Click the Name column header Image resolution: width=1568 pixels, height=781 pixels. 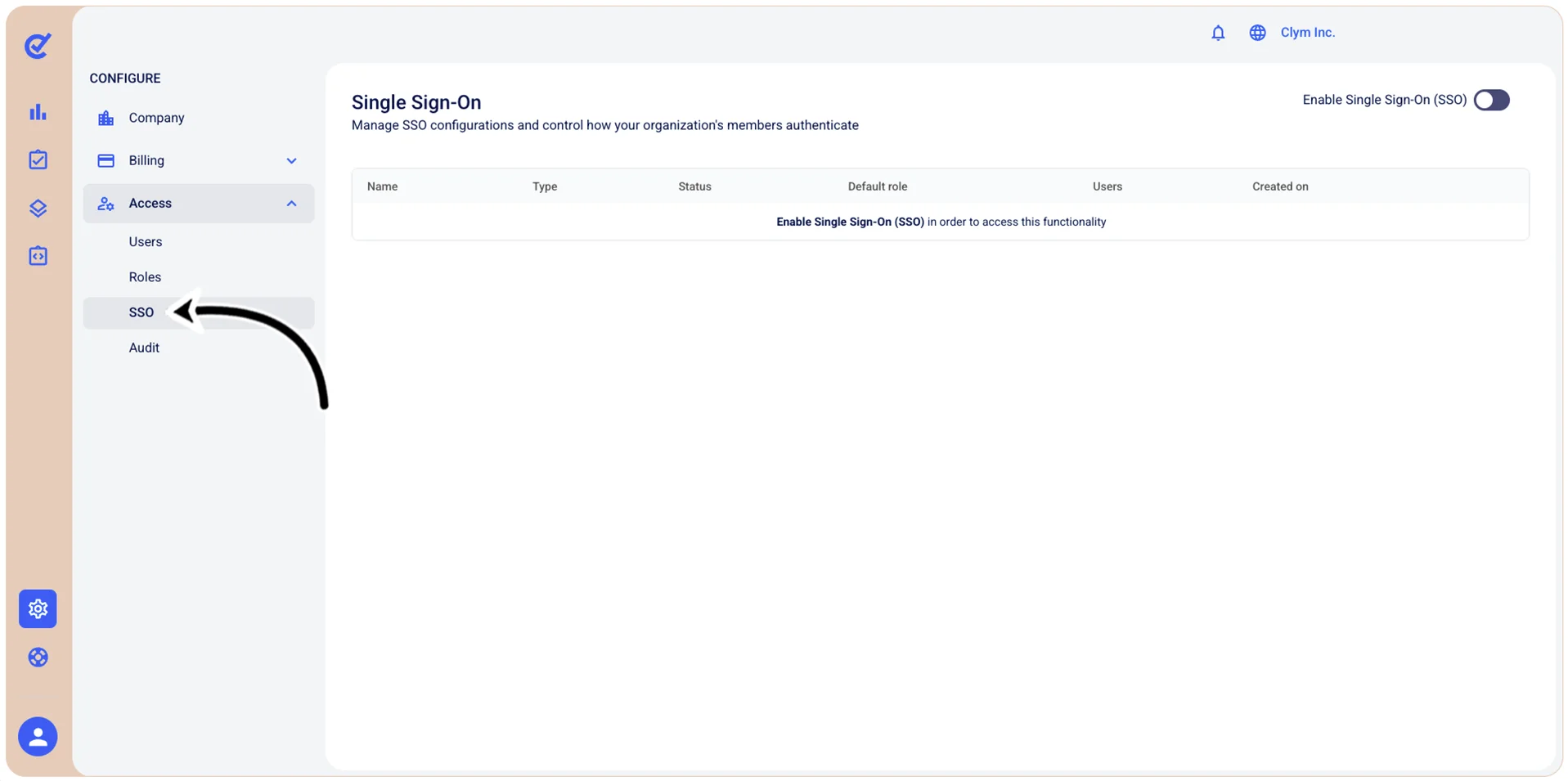pyautogui.click(x=382, y=186)
